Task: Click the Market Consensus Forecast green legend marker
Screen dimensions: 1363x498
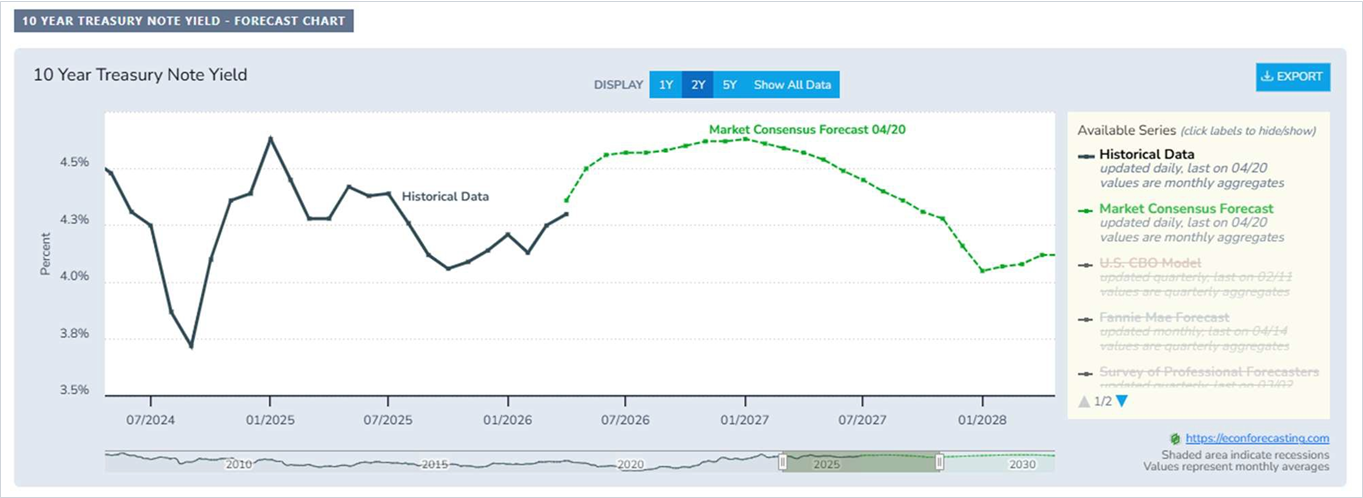Action: point(1086,209)
